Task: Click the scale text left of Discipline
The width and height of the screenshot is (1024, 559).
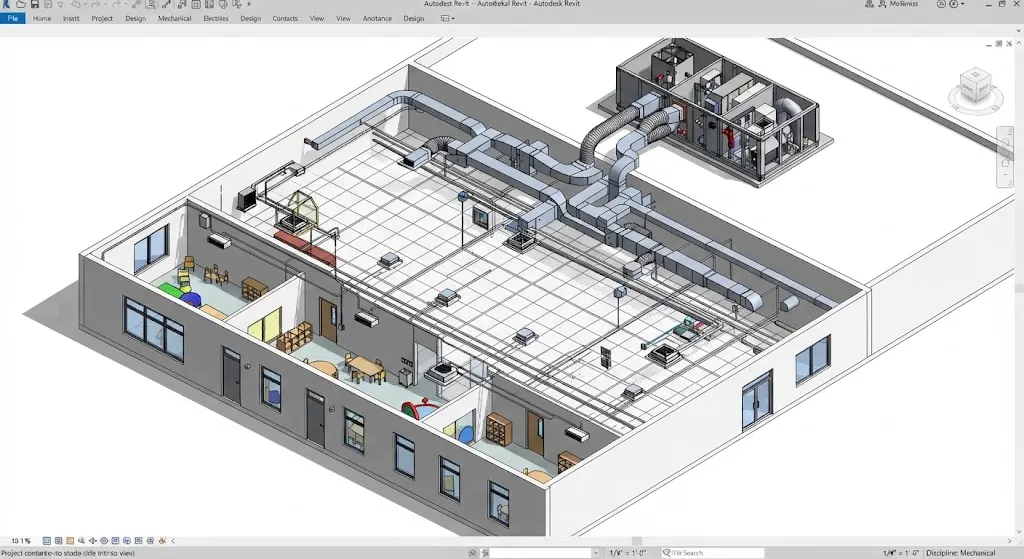Action: pyautogui.click(x=901, y=553)
